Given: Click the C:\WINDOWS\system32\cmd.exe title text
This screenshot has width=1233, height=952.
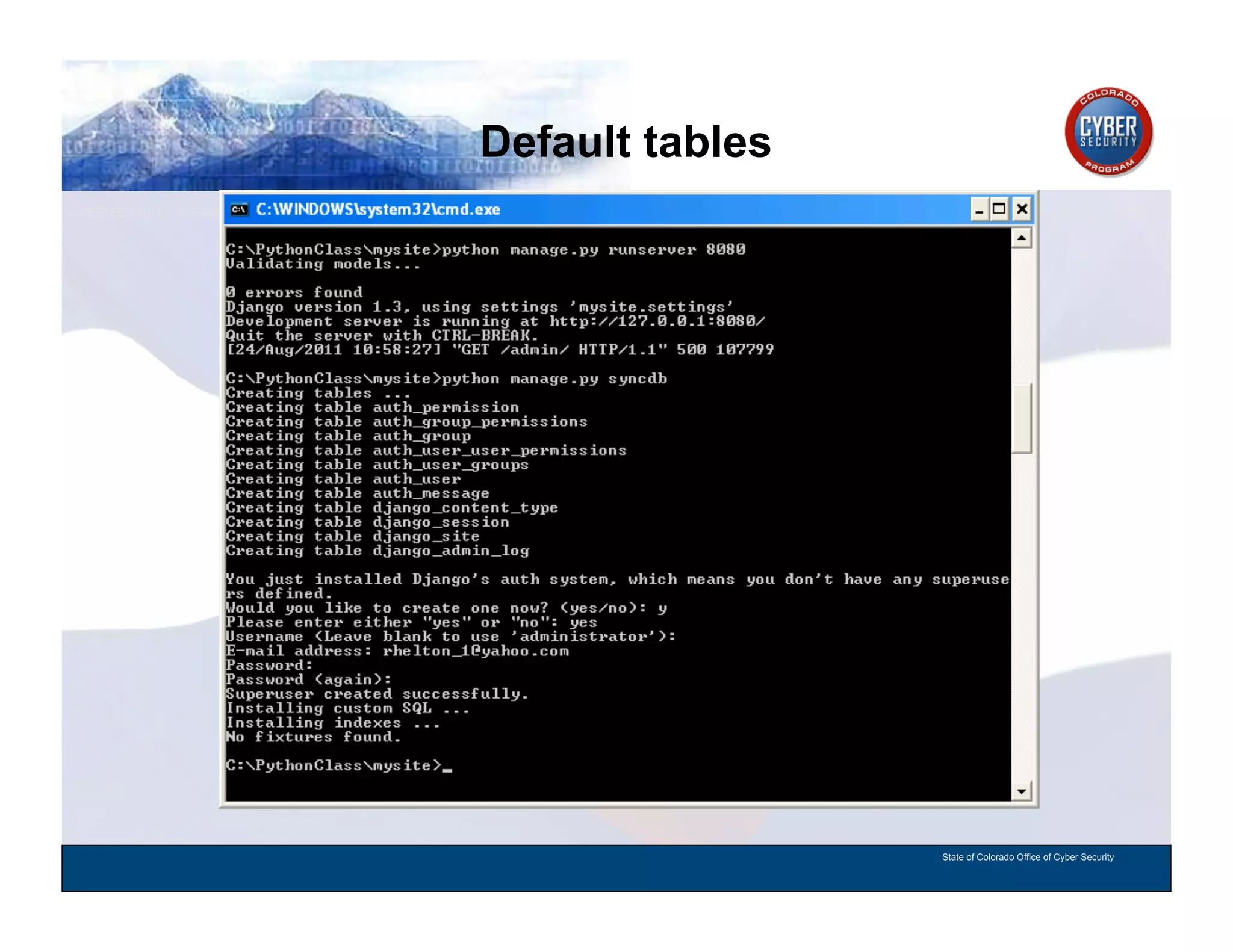Looking at the screenshot, I should (378, 209).
